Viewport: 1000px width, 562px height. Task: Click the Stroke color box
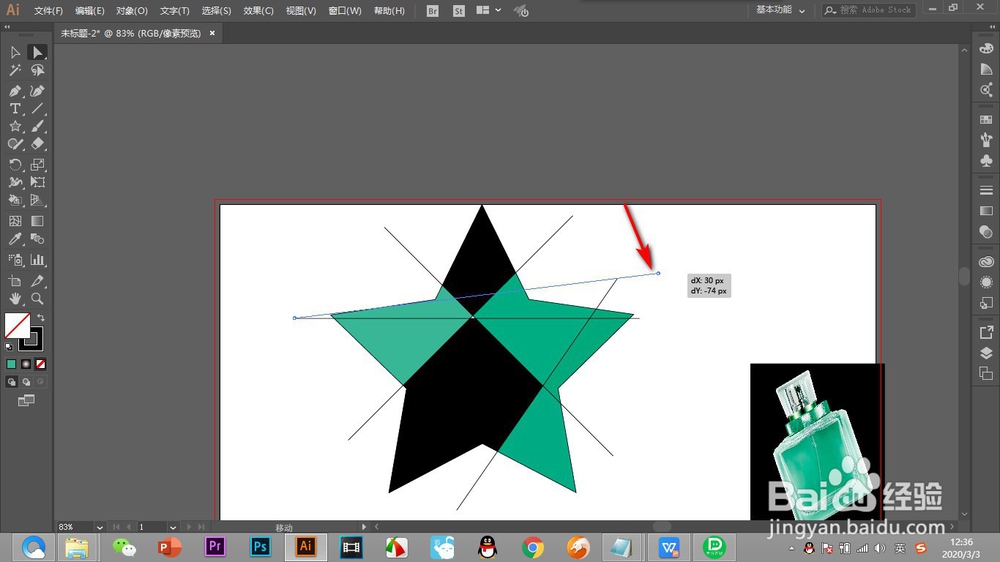(31, 339)
